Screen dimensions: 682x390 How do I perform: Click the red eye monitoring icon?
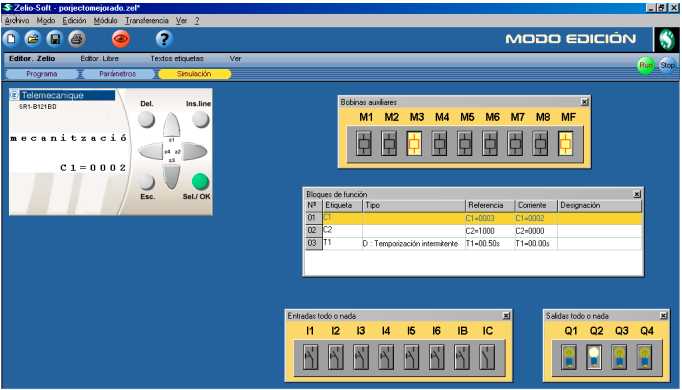click(120, 39)
